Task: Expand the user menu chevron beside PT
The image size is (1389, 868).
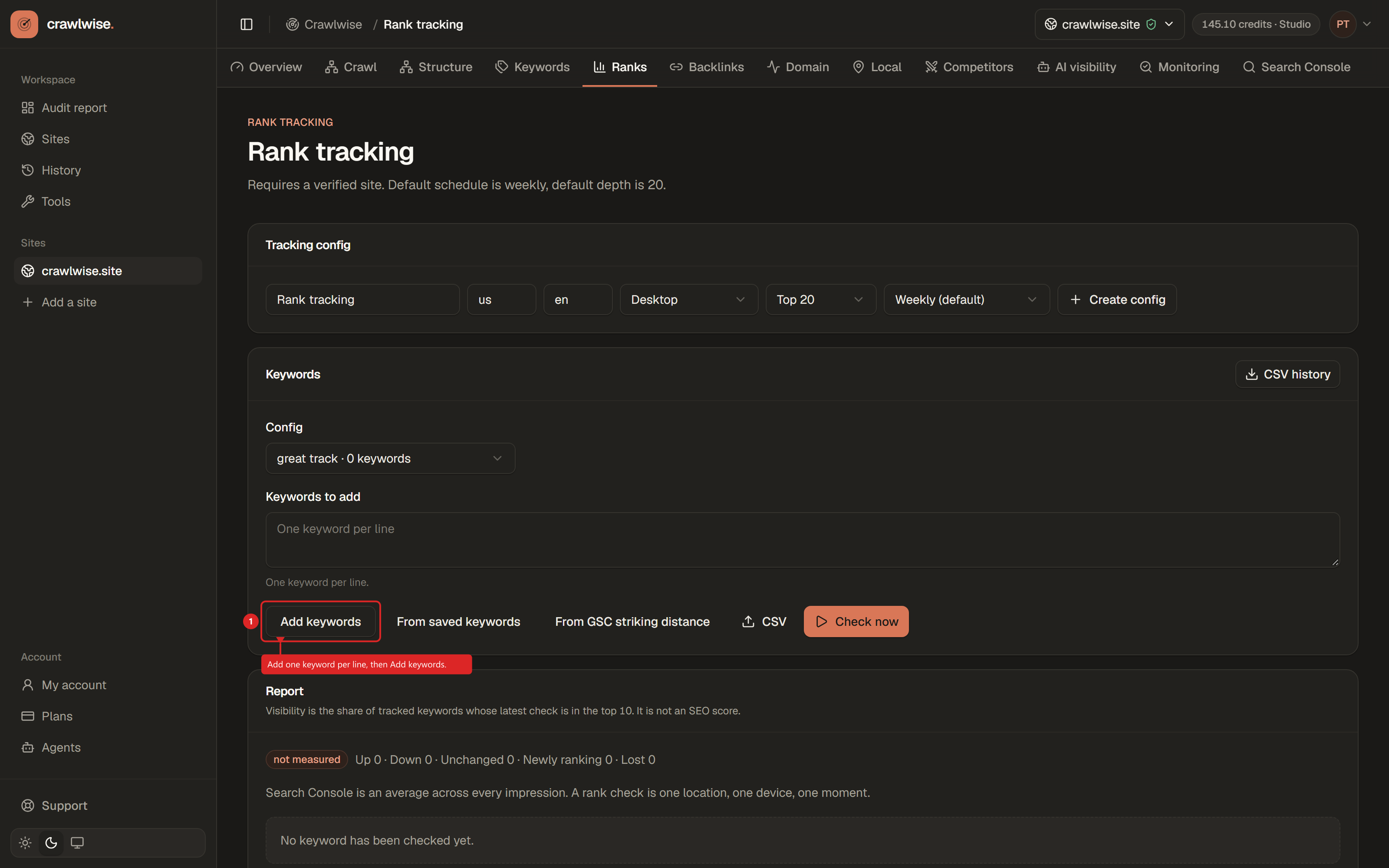Action: 1367,24
